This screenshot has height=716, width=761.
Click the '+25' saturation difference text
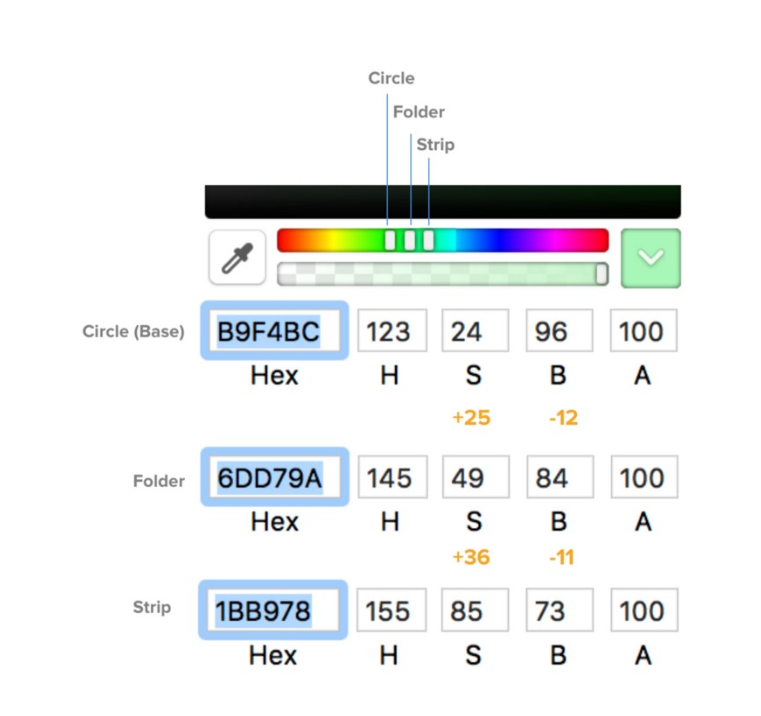pyautogui.click(x=471, y=418)
